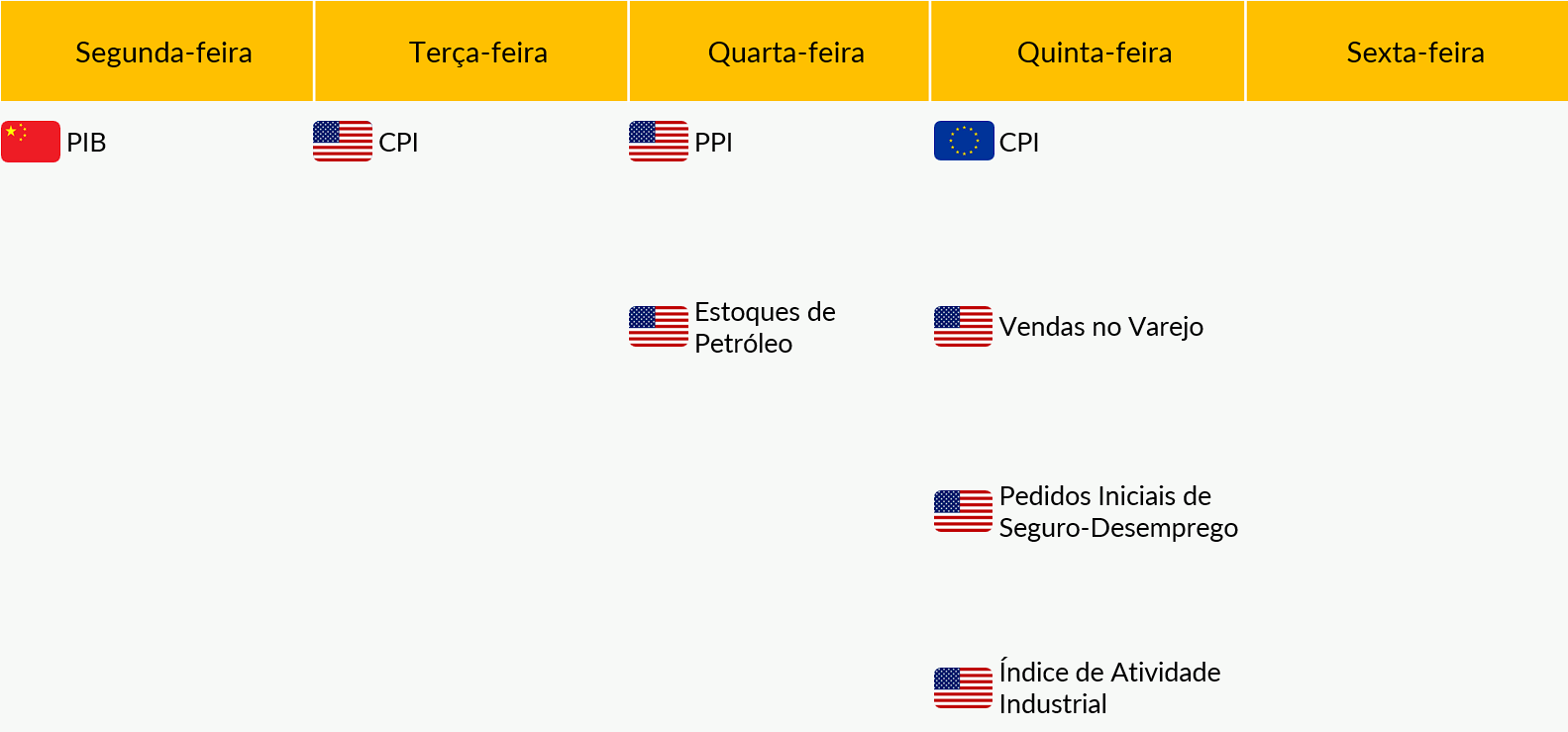Click the China flag next to PIB

(x=31, y=142)
